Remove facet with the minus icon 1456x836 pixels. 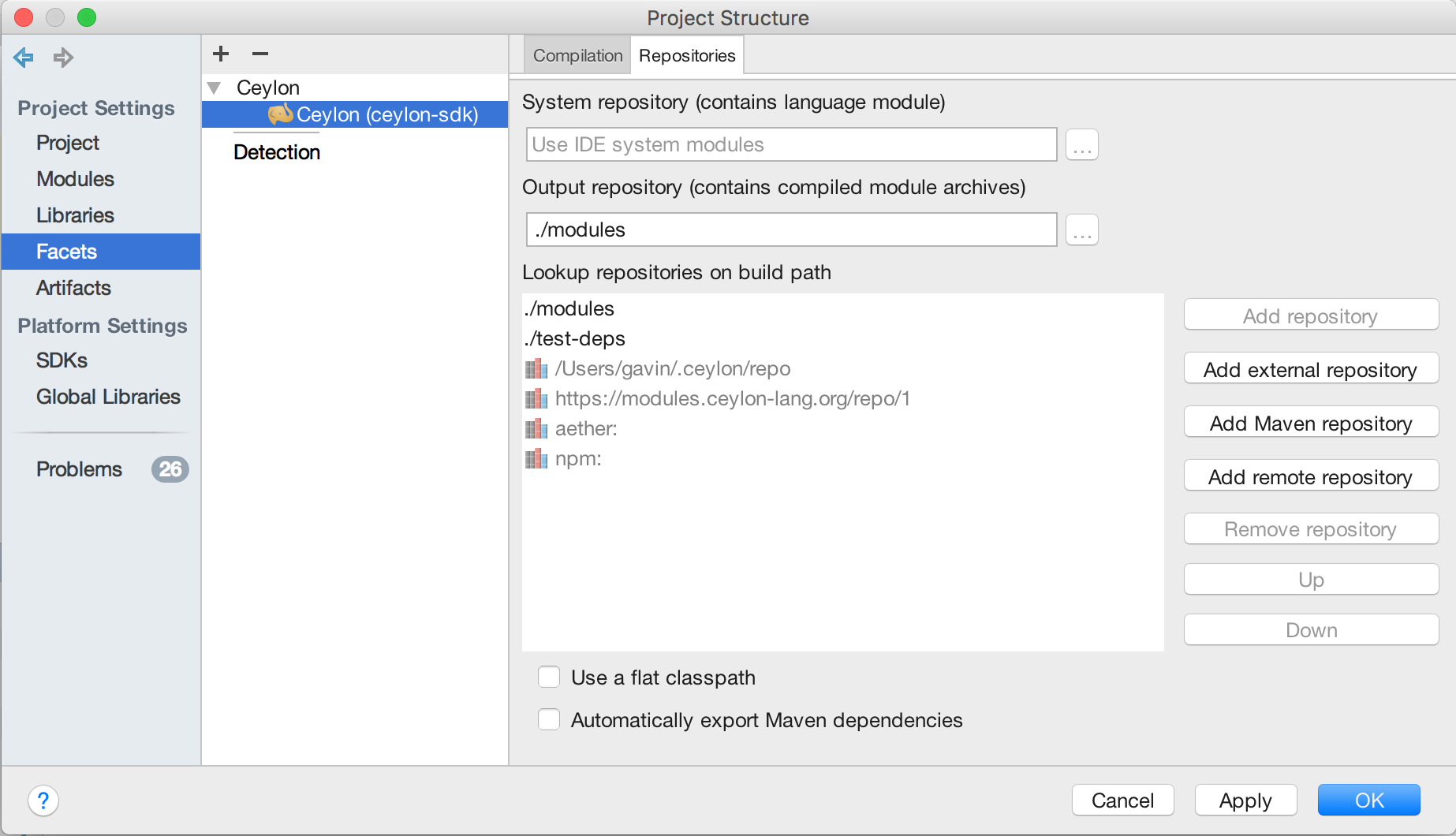click(260, 54)
